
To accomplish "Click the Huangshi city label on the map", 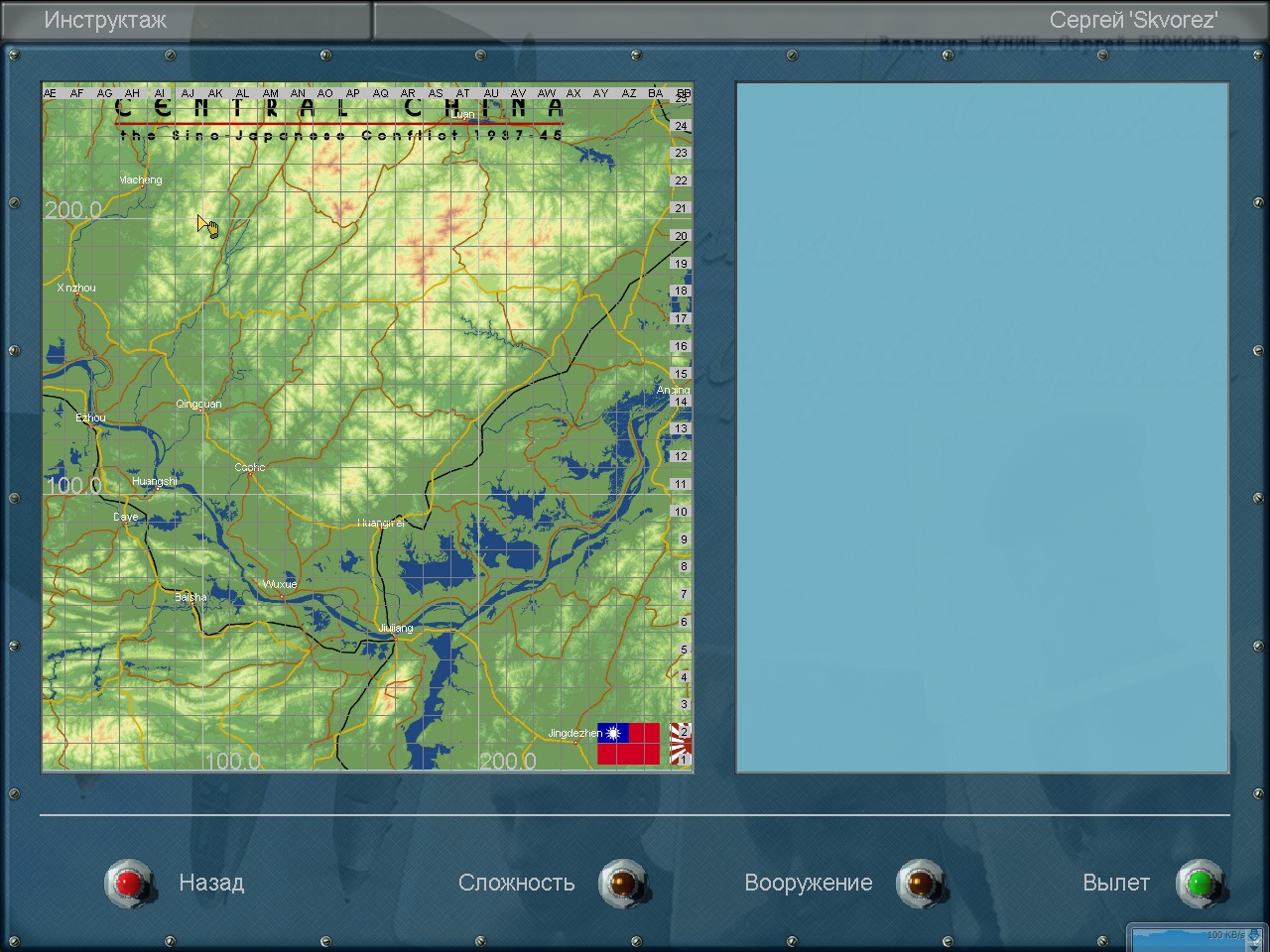I will [x=155, y=482].
